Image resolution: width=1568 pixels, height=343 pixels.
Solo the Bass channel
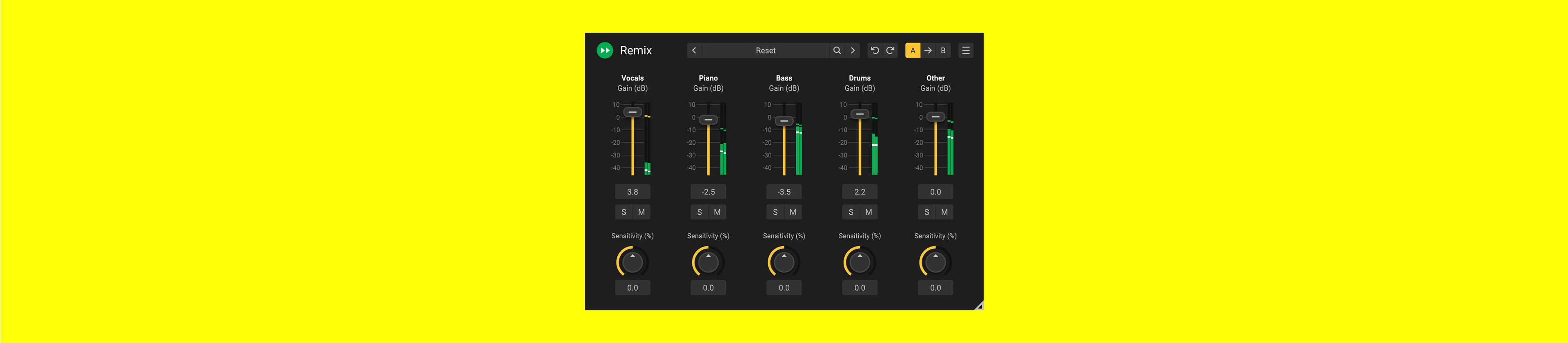(x=775, y=212)
